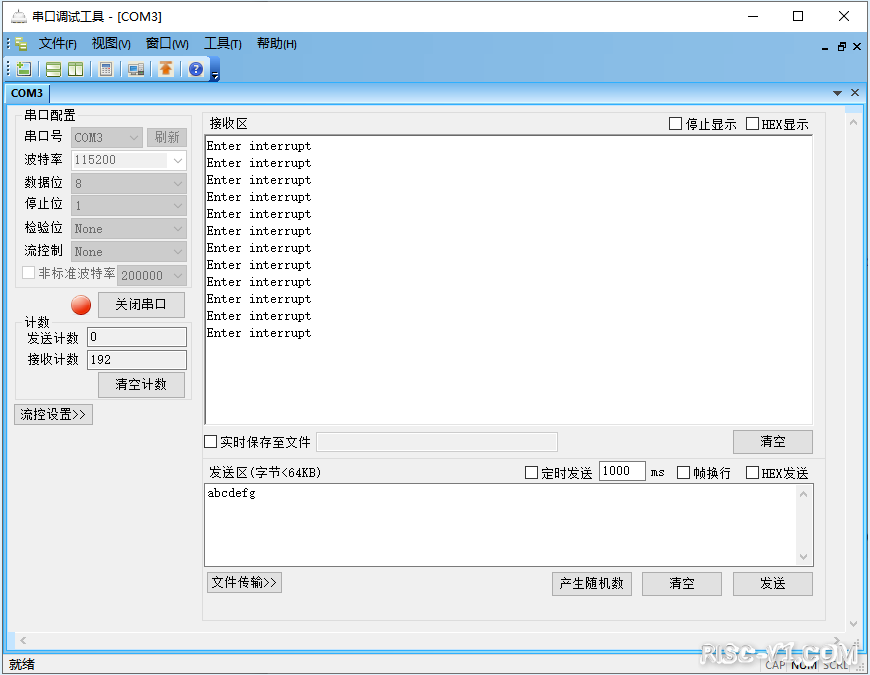The height and width of the screenshot is (675, 870).
Task: Click the red serial port status indicator
Action: click(x=81, y=305)
